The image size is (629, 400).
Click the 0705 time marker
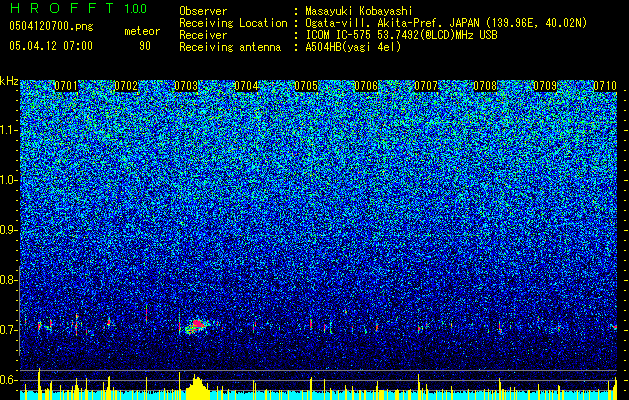tap(306, 86)
